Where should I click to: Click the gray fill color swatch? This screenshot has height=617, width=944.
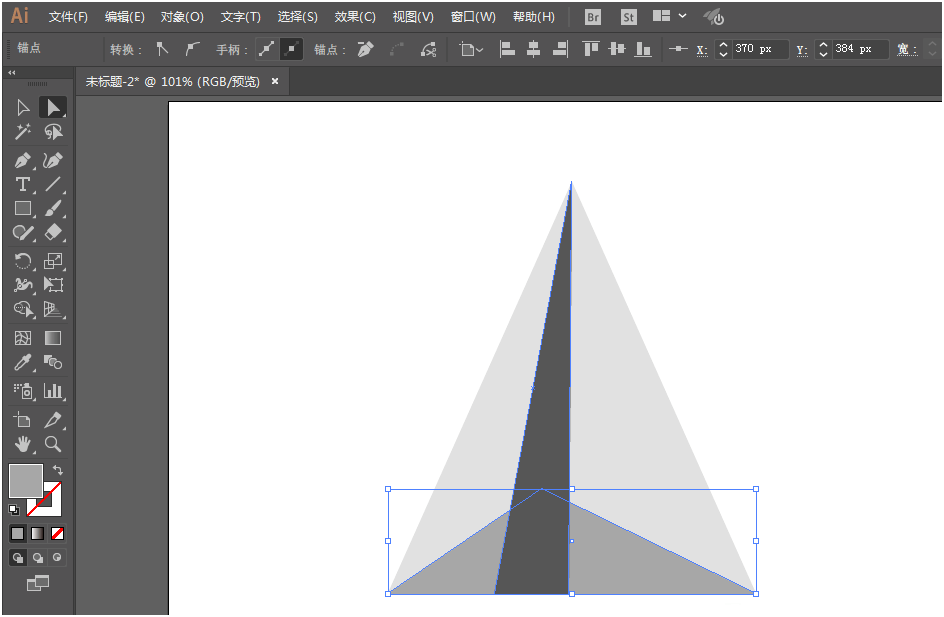[25, 480]
